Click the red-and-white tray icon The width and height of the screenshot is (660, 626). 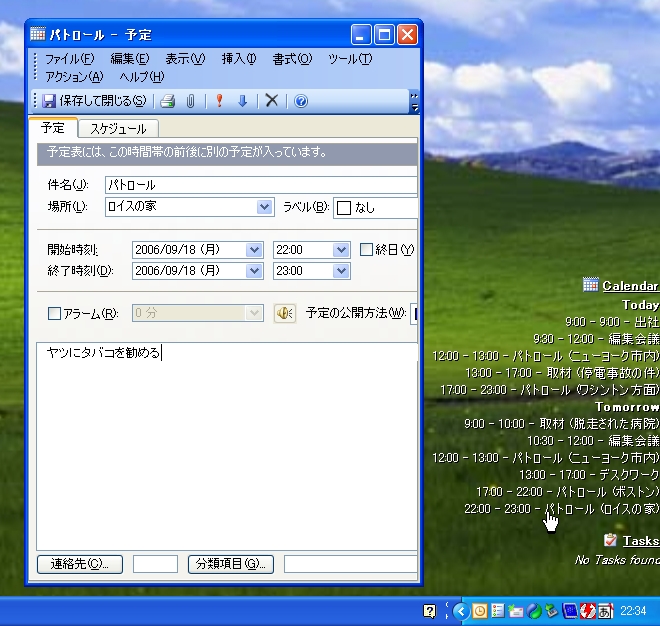(588, 611)
